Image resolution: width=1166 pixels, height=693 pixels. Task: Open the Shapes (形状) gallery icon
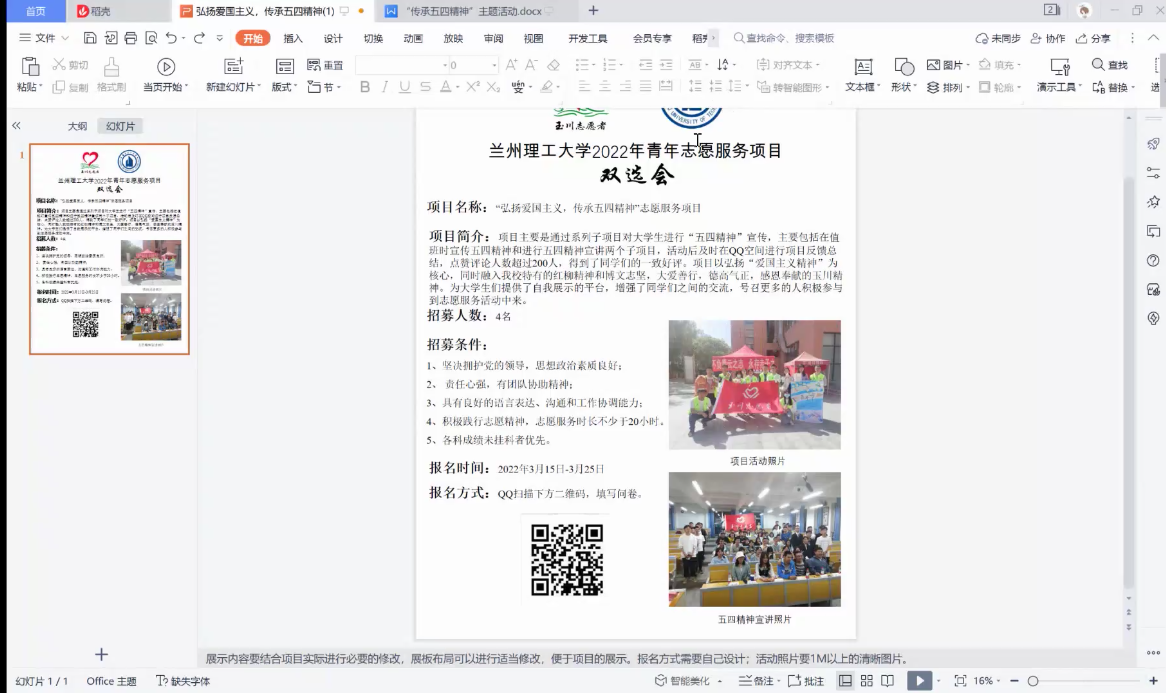[904, 67]
